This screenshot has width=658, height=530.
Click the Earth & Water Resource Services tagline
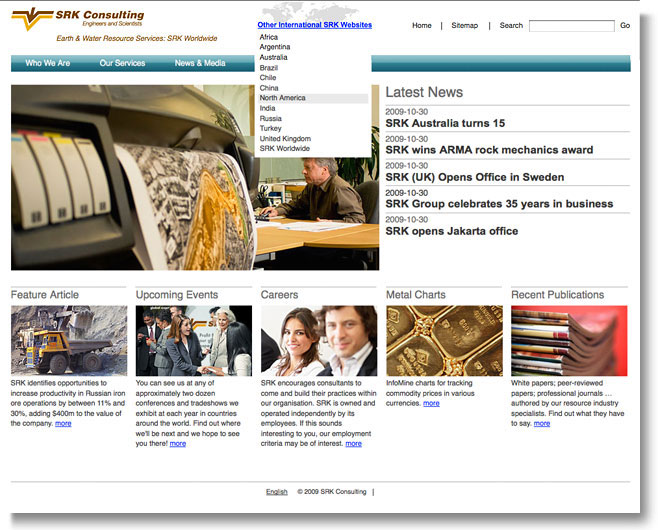pos(137,38)
